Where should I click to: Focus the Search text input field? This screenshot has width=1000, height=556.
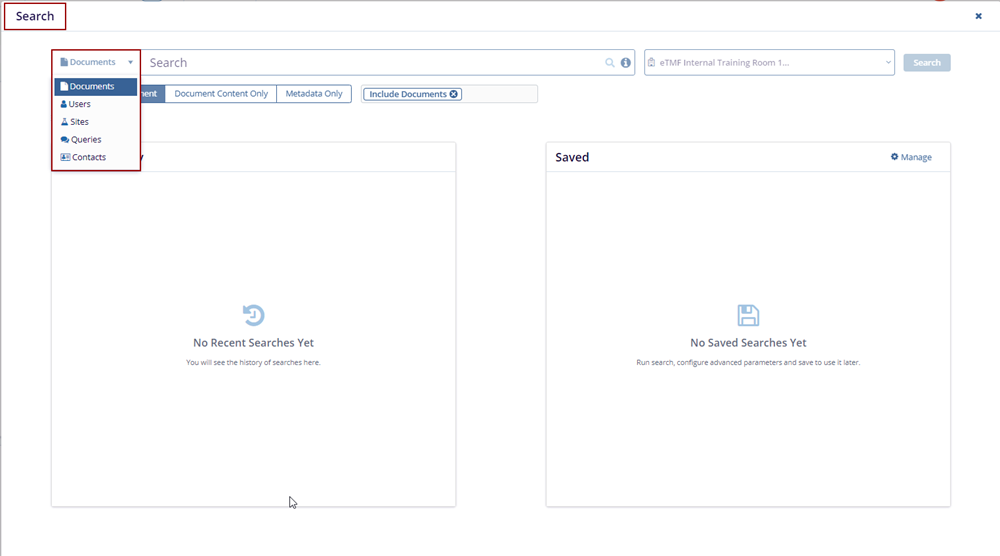[x=370, y=63]
